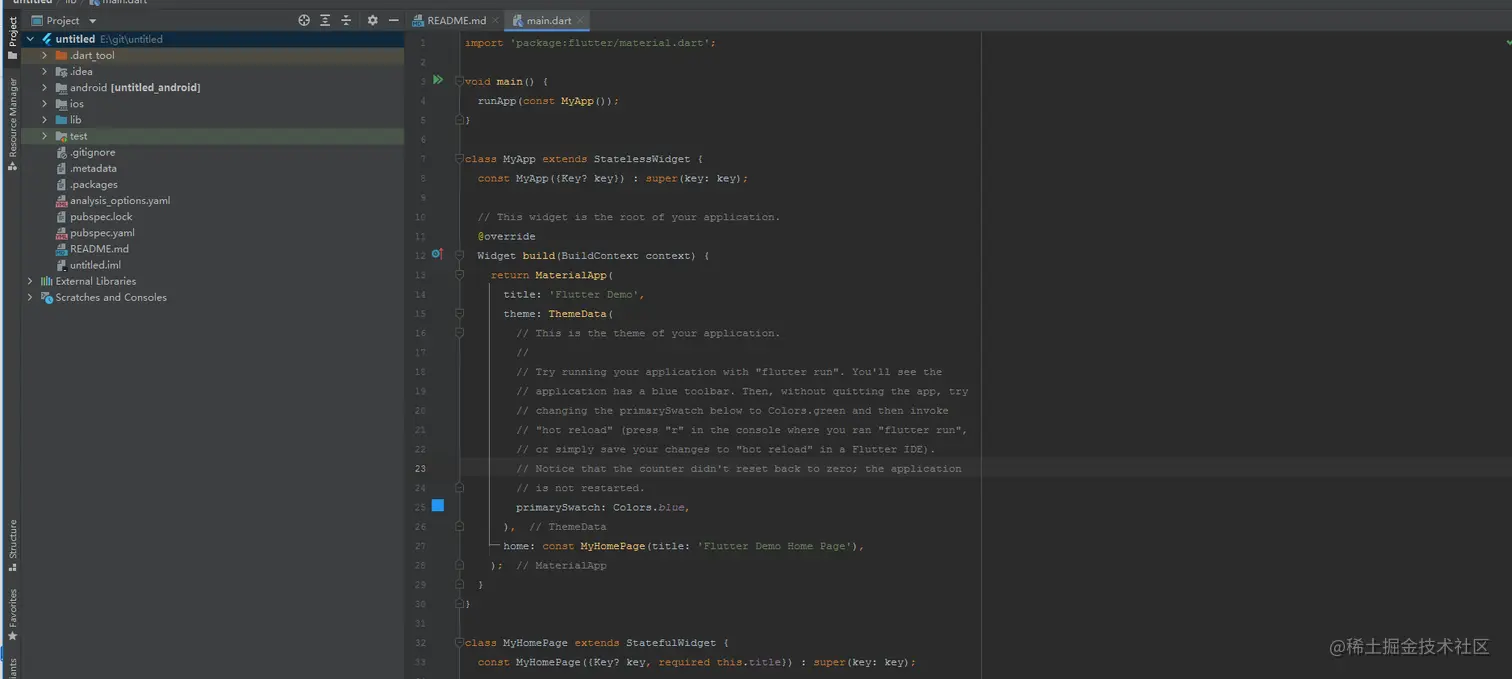Expand the lib folder
1512x679 pixels.
45,120
